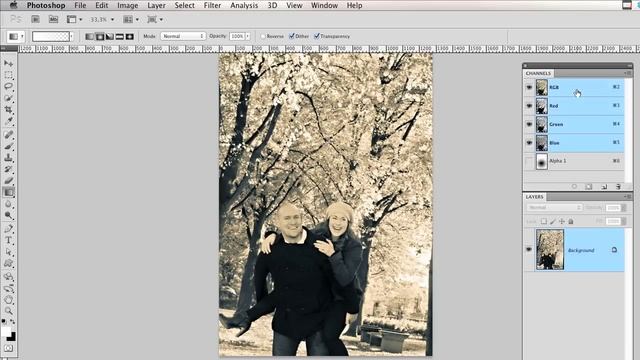Click Radial Gradient style button
Screen dimensions: 640x360
(x=100, y=36)
